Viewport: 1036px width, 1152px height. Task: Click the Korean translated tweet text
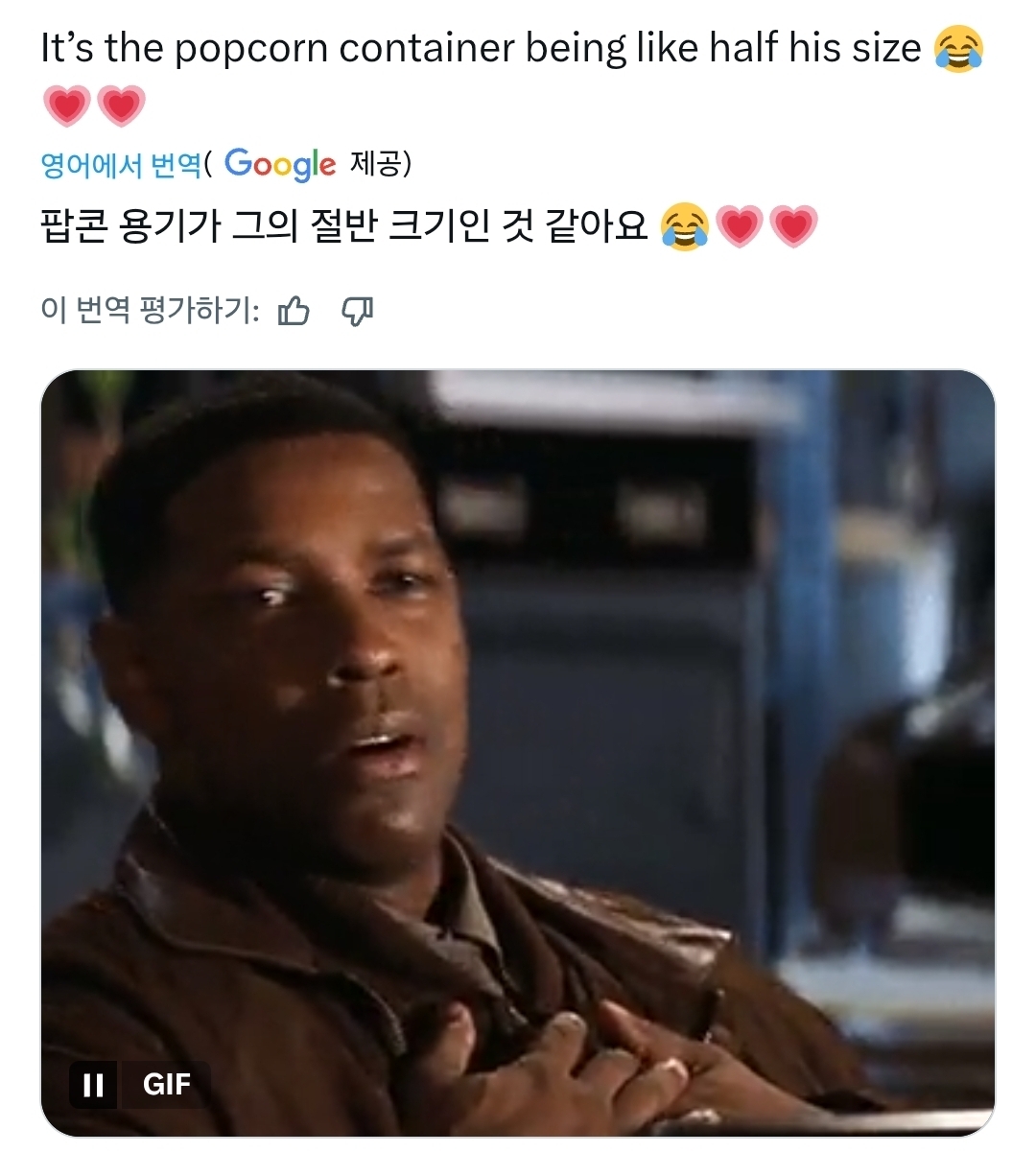(x=346, y=226)
